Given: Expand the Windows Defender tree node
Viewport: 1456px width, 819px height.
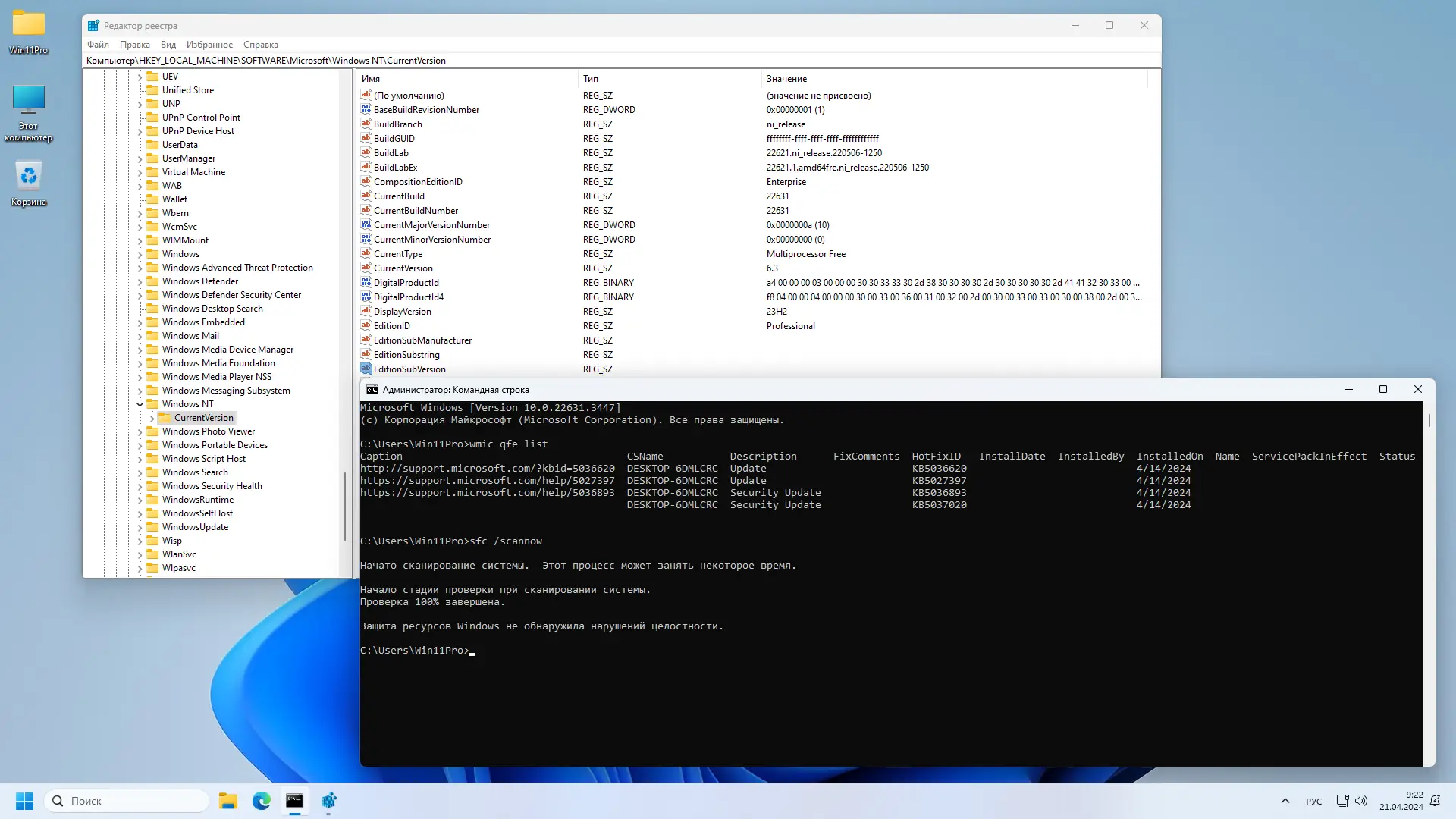Looking at the screenshot, I should pyautogui.click(x=140, y=281).
